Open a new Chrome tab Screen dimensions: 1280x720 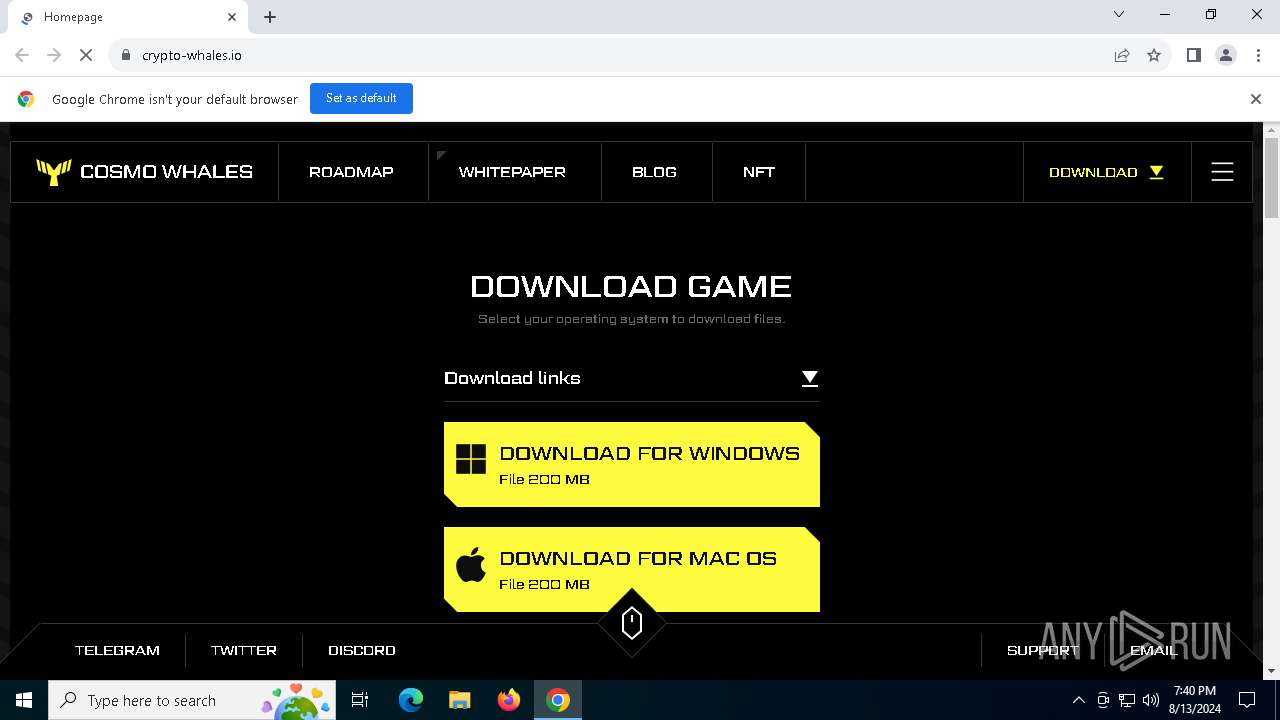tap(270, 17)
